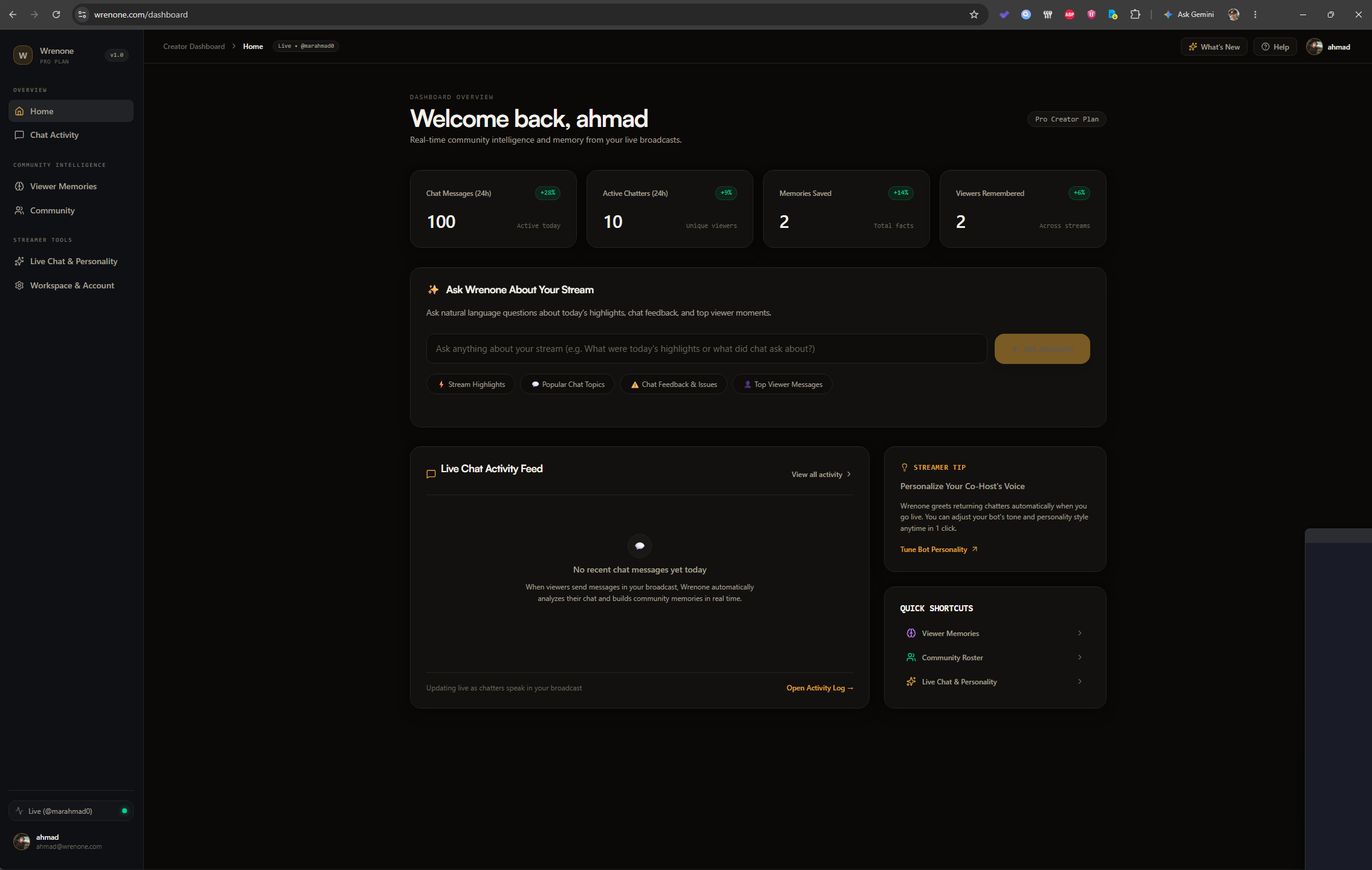
Task: Open Chat Activity in the sidebar
Action: 71,135
